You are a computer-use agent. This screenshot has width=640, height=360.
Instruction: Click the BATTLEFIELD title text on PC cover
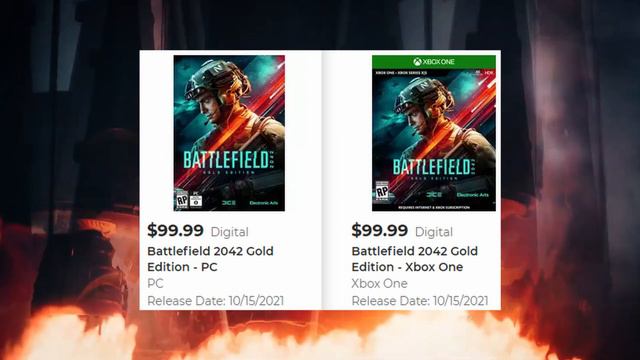tap(226, 160)
